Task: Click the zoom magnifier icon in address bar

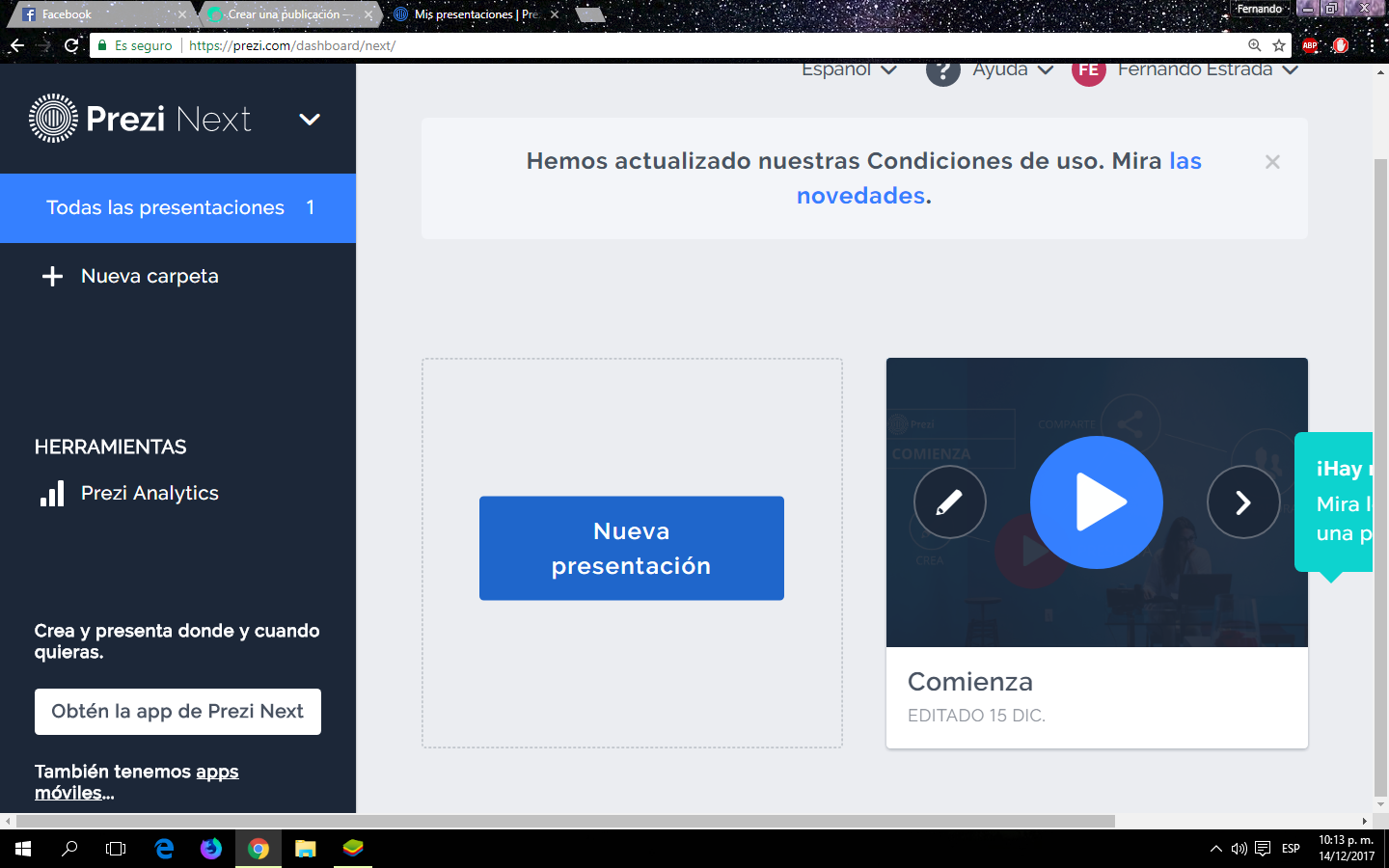Action: tap(1254, 45)
